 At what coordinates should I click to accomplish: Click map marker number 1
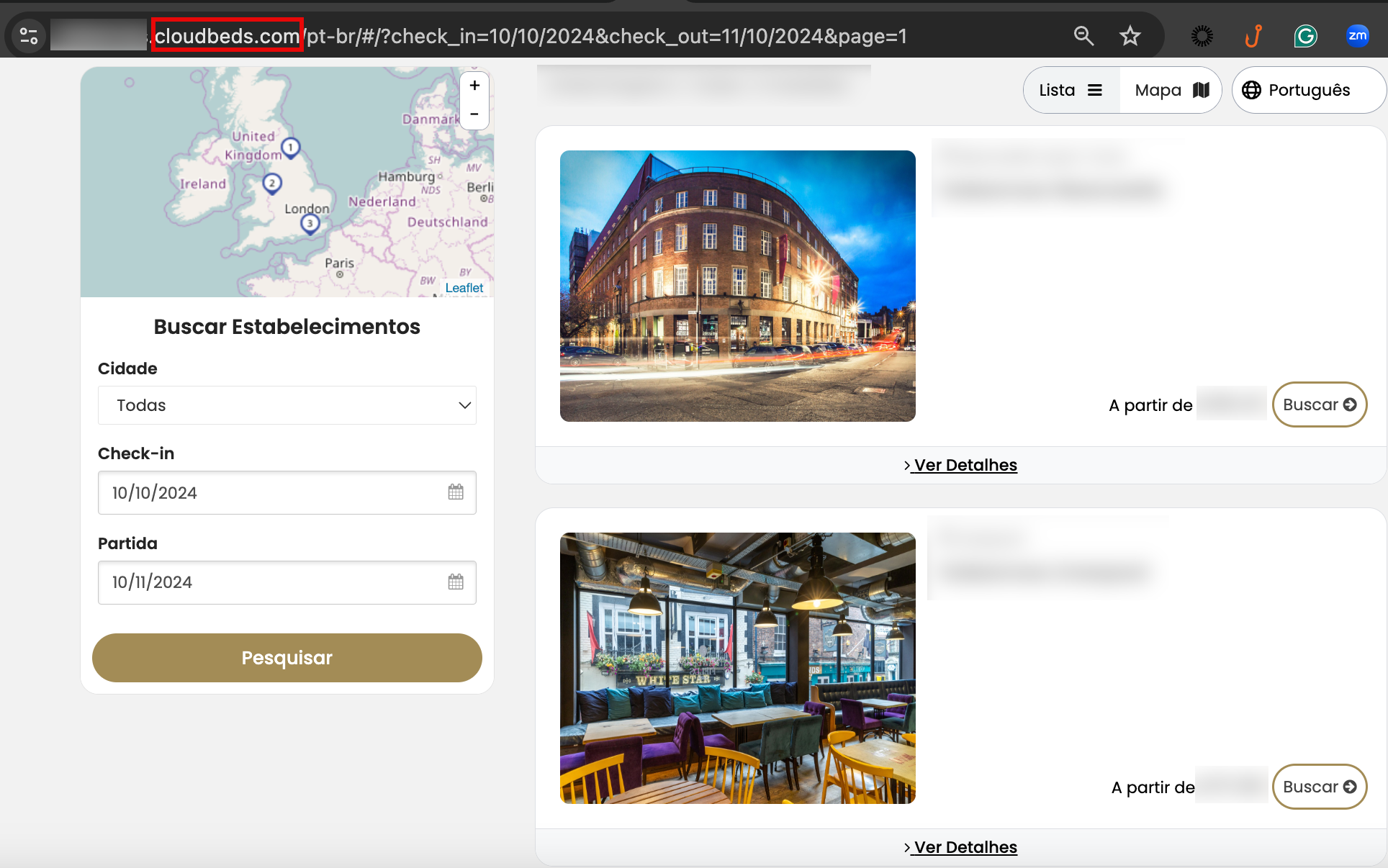point(290,148)
